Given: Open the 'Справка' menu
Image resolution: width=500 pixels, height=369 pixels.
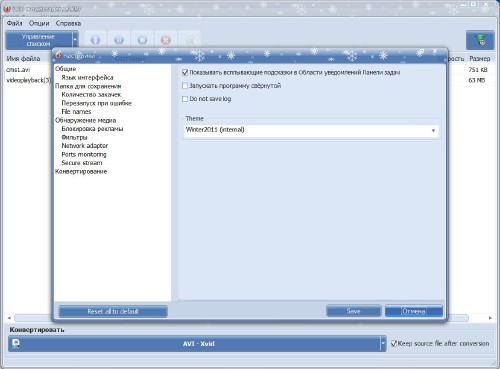Looking at the screenshot, I should (68, 23).
